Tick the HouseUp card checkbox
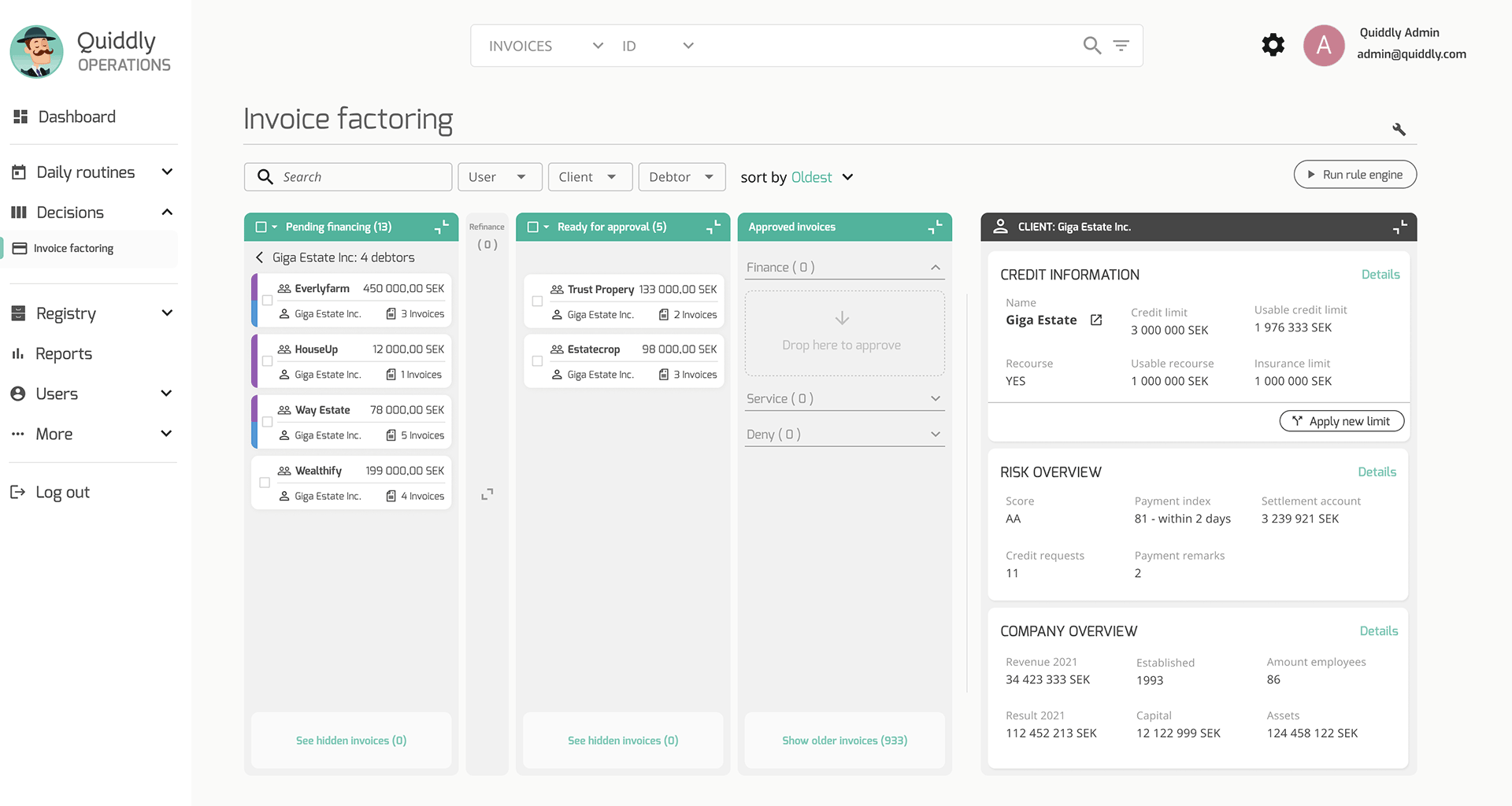The width and height of the screenshot is (1512, 806). [x=267, y=360]
